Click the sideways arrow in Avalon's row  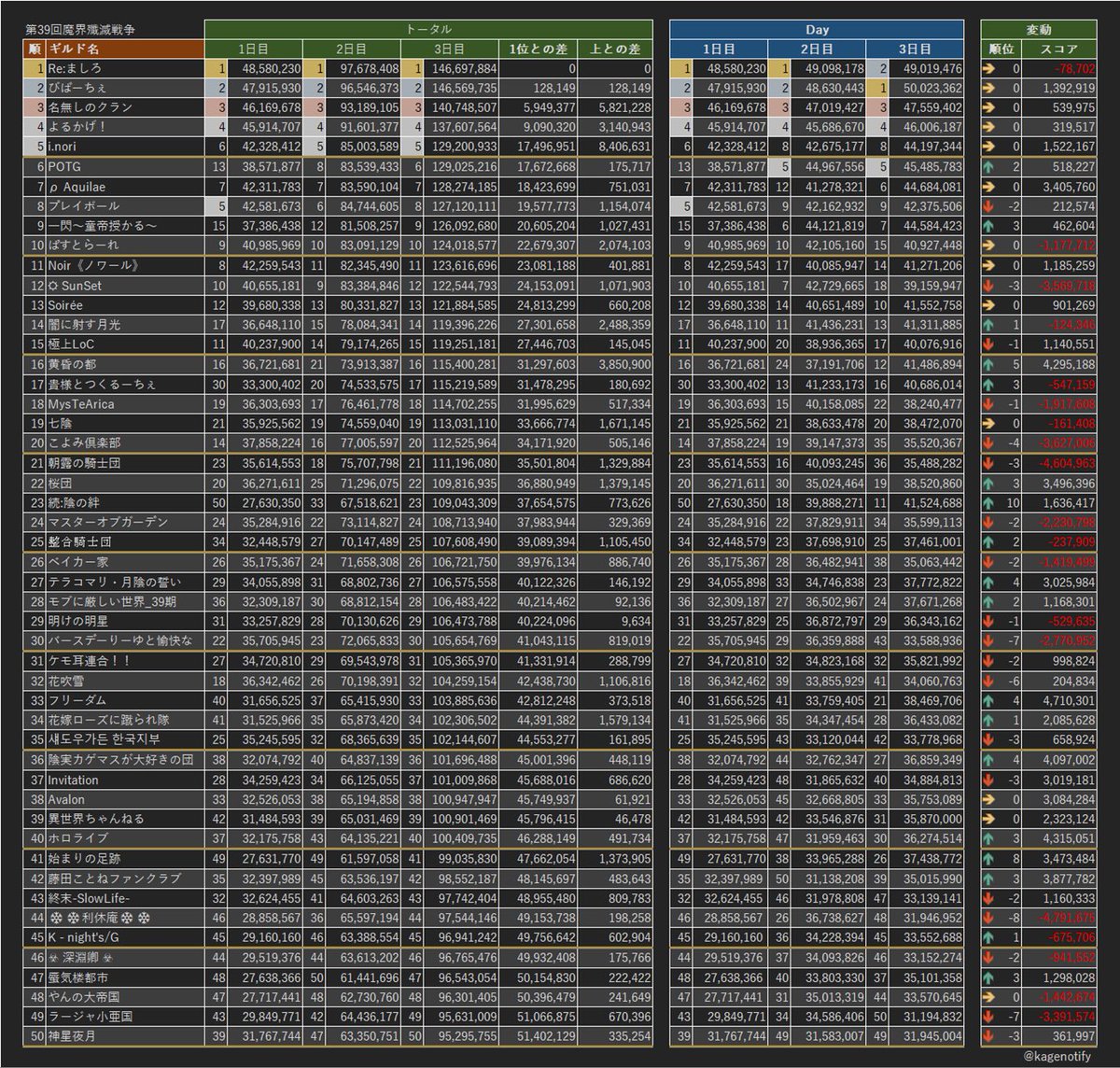click(x=989, y=799)
